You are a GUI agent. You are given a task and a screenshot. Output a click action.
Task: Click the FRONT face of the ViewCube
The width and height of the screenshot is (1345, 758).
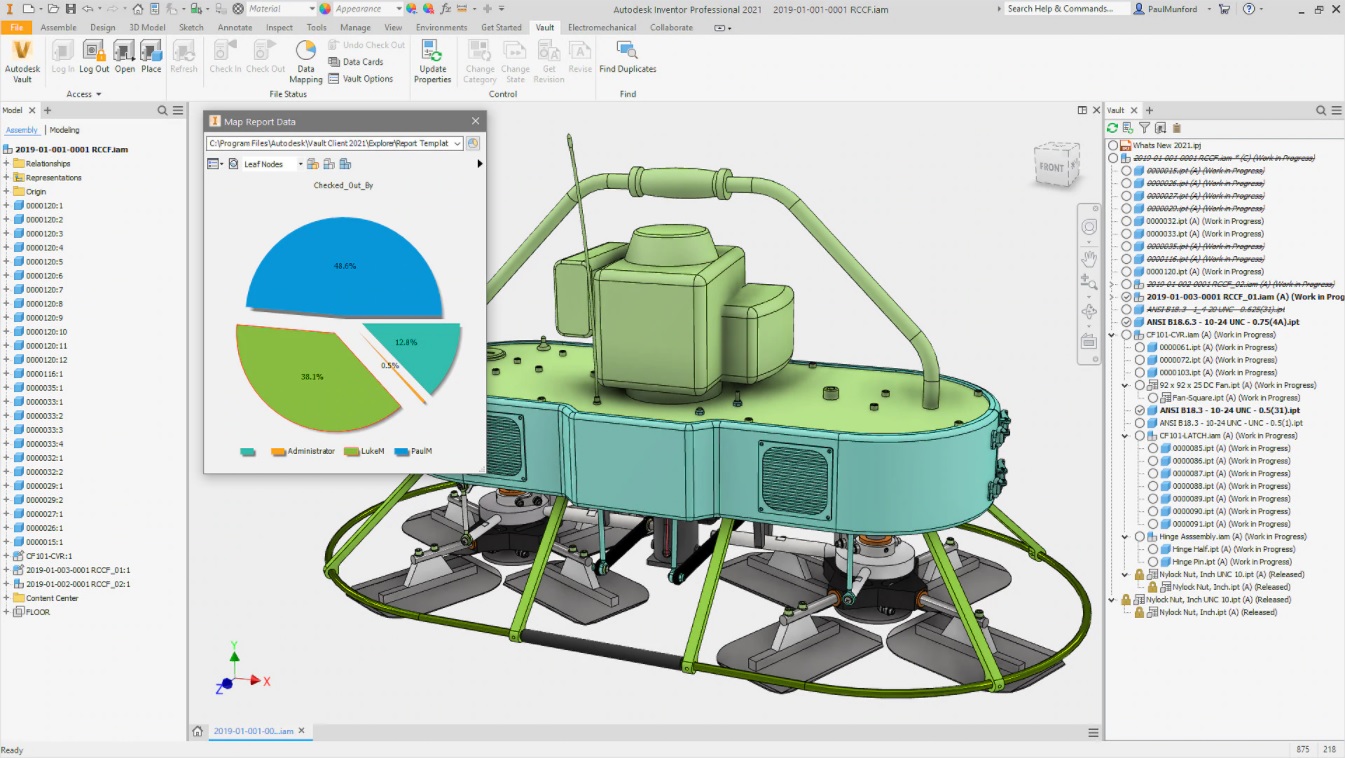coord(1052,168)
